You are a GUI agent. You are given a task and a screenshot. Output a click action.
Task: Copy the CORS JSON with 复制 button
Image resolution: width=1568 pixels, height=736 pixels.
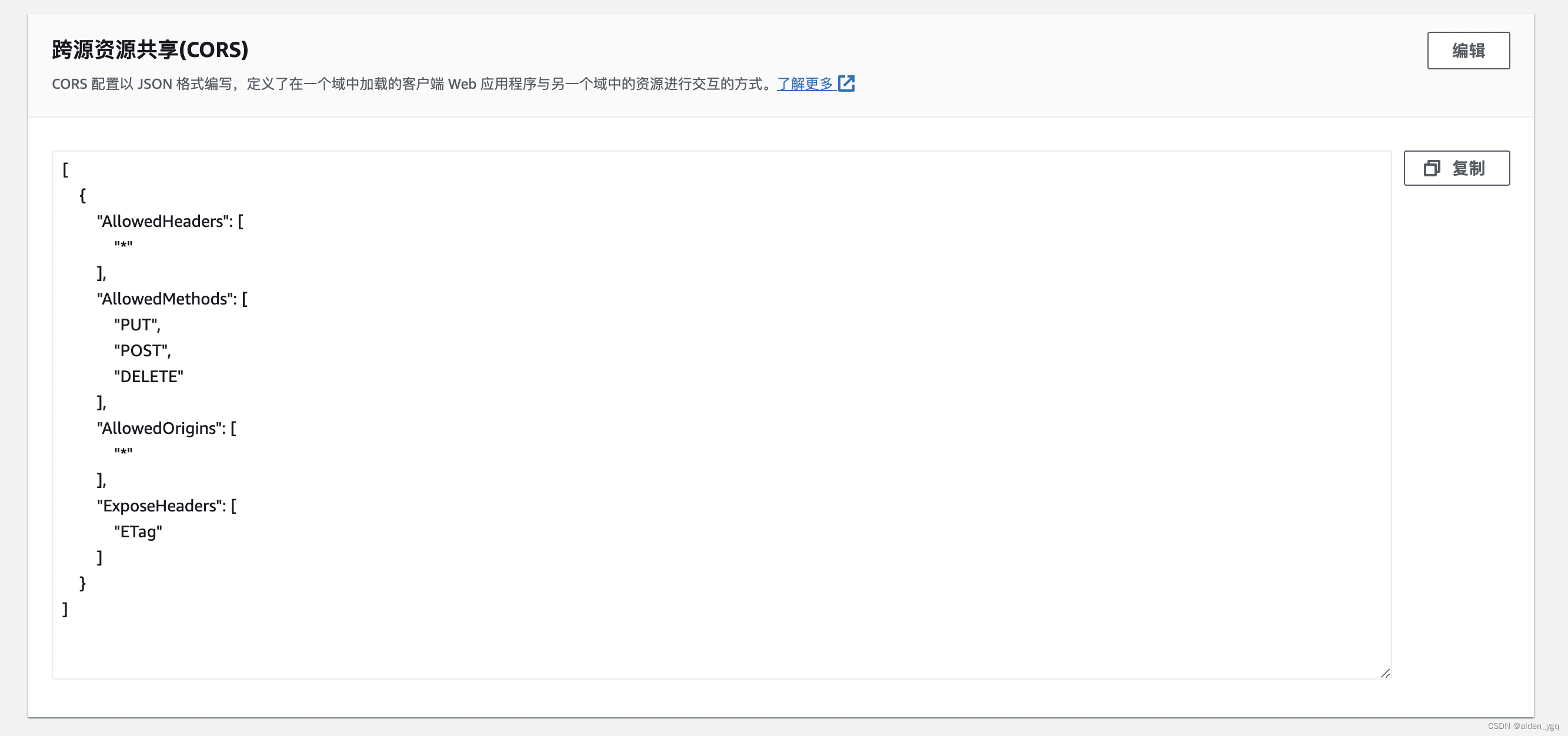pyautogui.click(x=1456, y=168)
